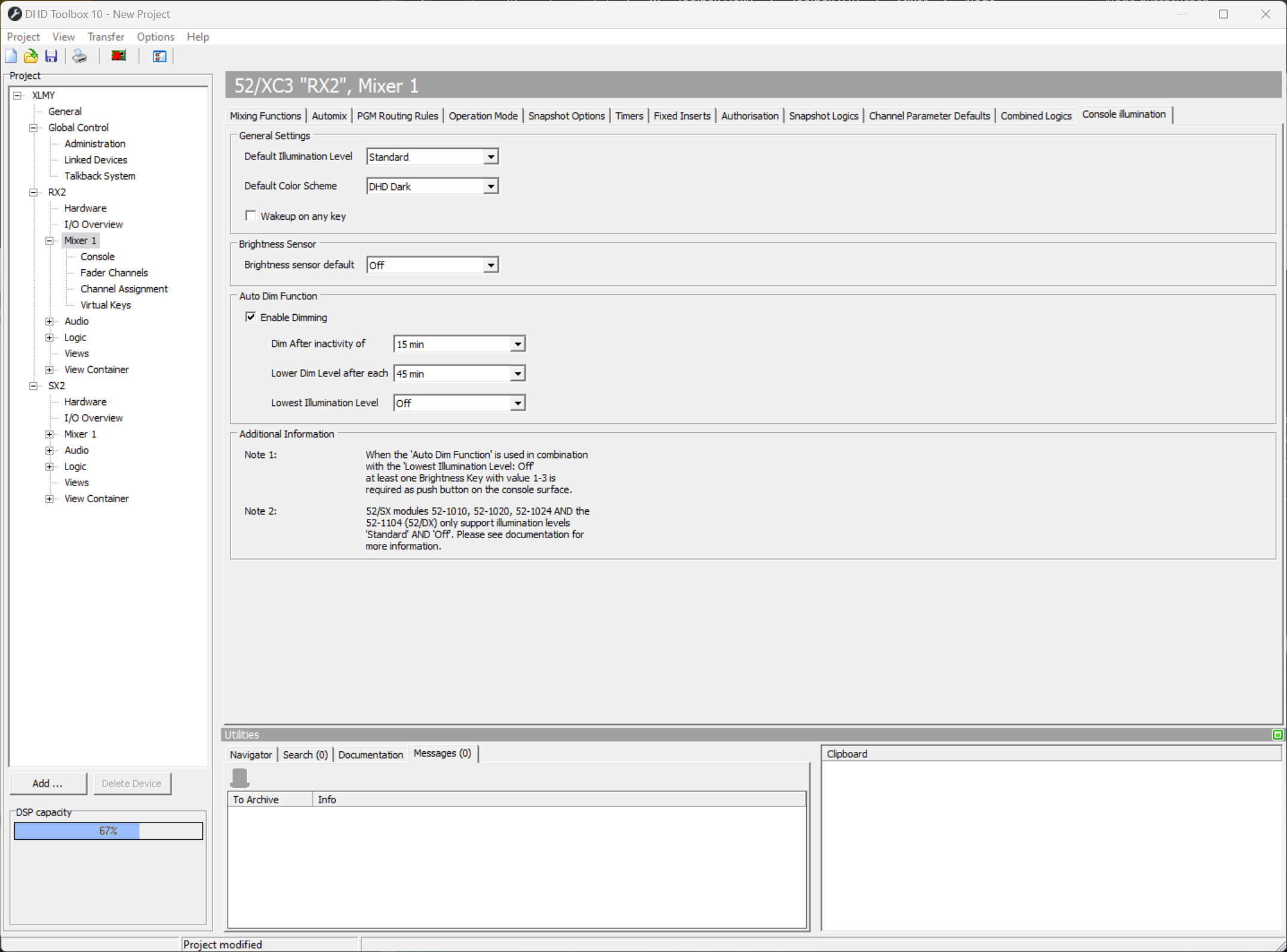
Task: Expand the Audio node under RX2
Action: [50, 321]
